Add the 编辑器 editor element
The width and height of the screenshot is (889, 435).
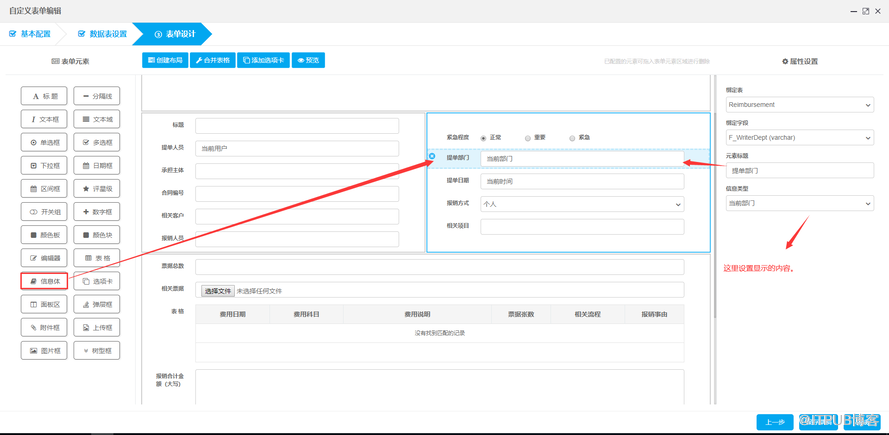(x=44, y=258)
